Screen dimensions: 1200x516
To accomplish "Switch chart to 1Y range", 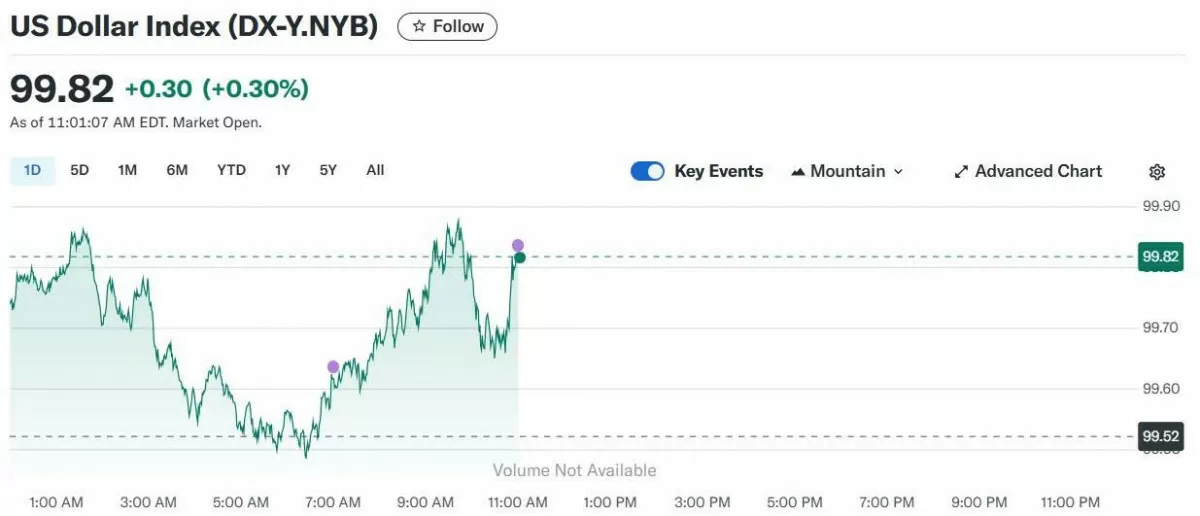I will point(283,170).
